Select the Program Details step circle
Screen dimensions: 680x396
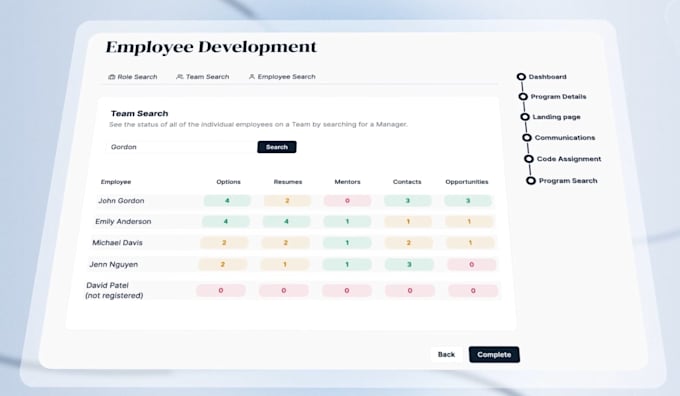523,96
